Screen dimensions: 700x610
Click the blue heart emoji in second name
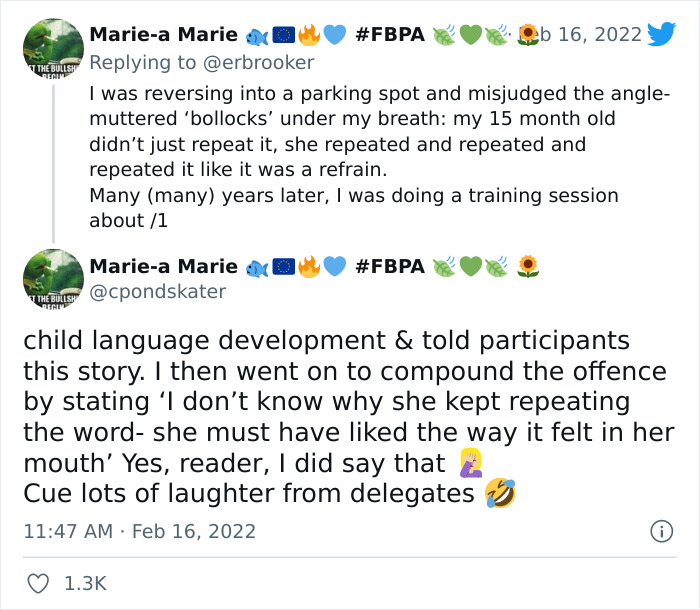[334, 266]
